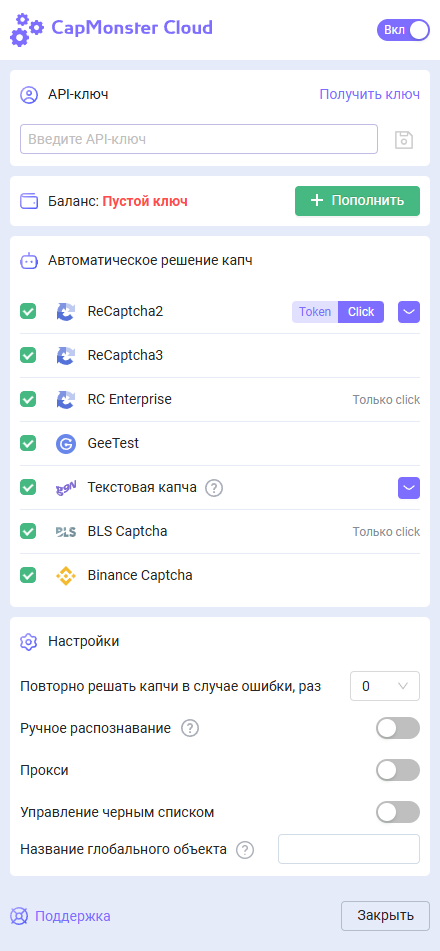Click the help icon next to Ручное распознавание
This screenshot has height=951, width=440.
[x=190, y=728]
